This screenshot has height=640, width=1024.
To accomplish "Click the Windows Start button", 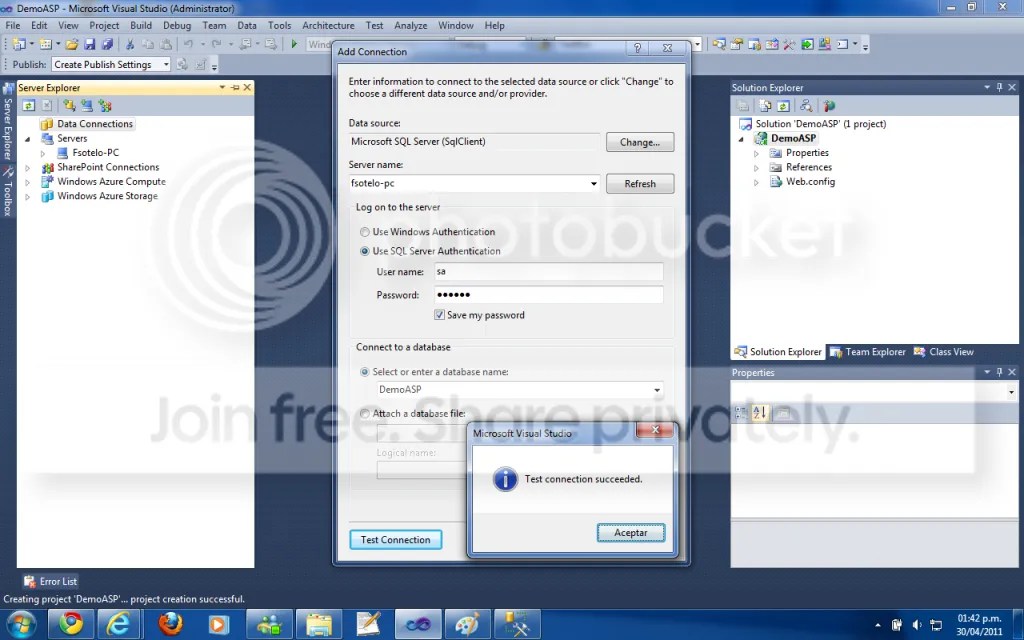I will (21, 625).
